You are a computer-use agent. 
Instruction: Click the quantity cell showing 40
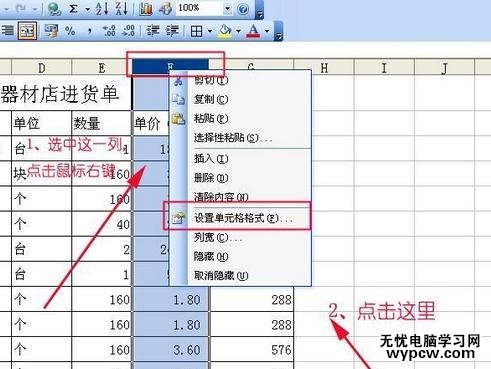(x=102, y=224)
